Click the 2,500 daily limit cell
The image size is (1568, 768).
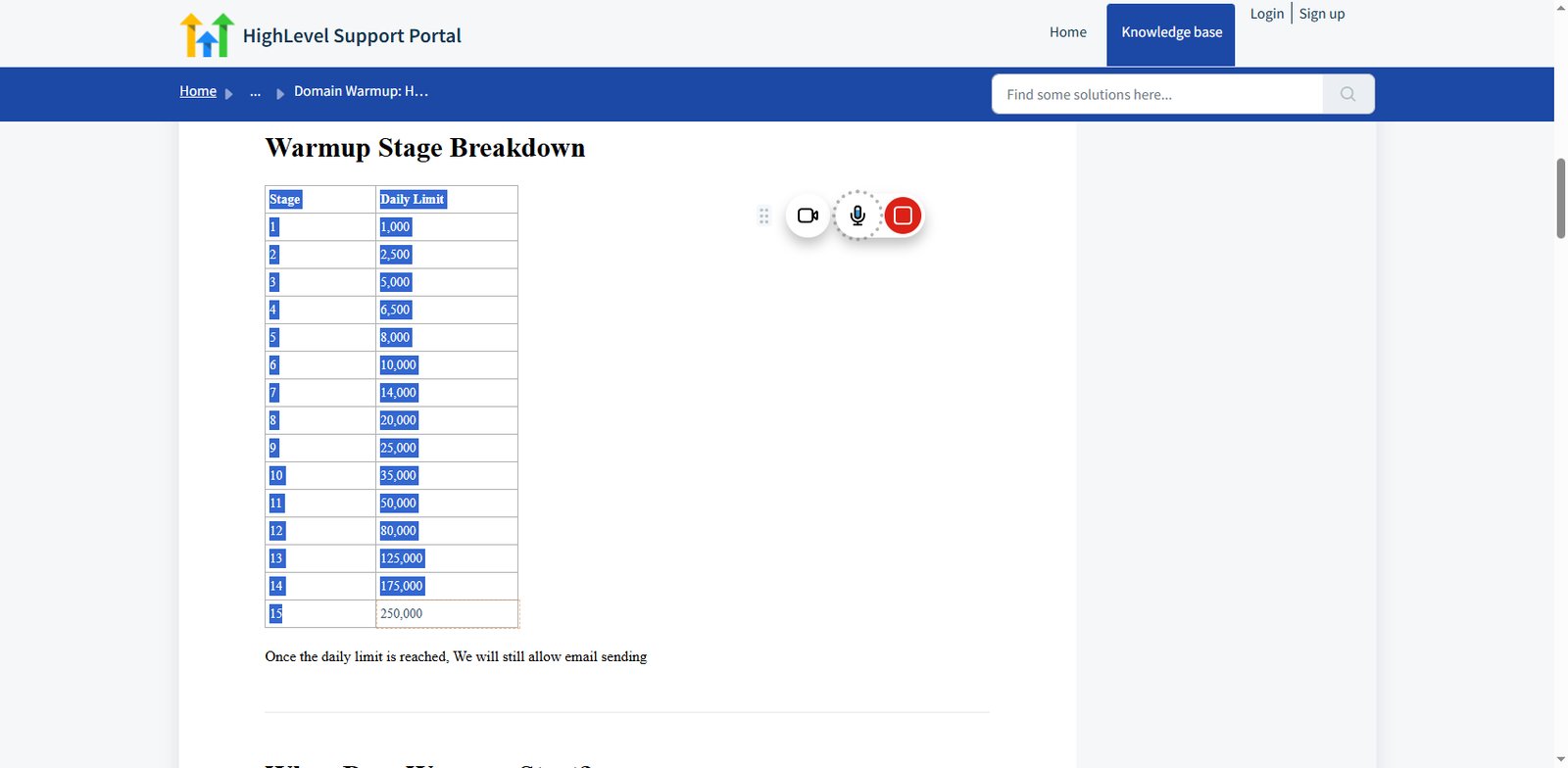447,255
